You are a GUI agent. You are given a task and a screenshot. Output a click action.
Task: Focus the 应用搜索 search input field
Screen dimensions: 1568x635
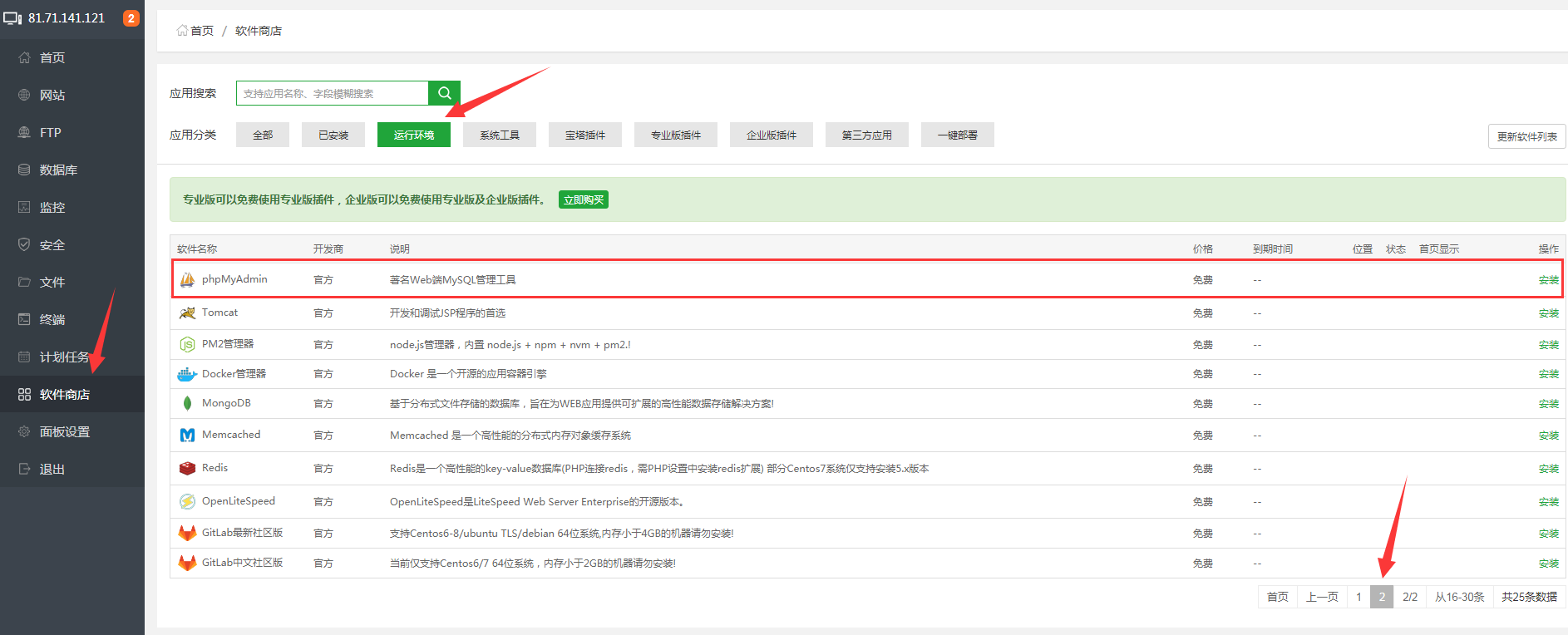(x=333, y=93)
